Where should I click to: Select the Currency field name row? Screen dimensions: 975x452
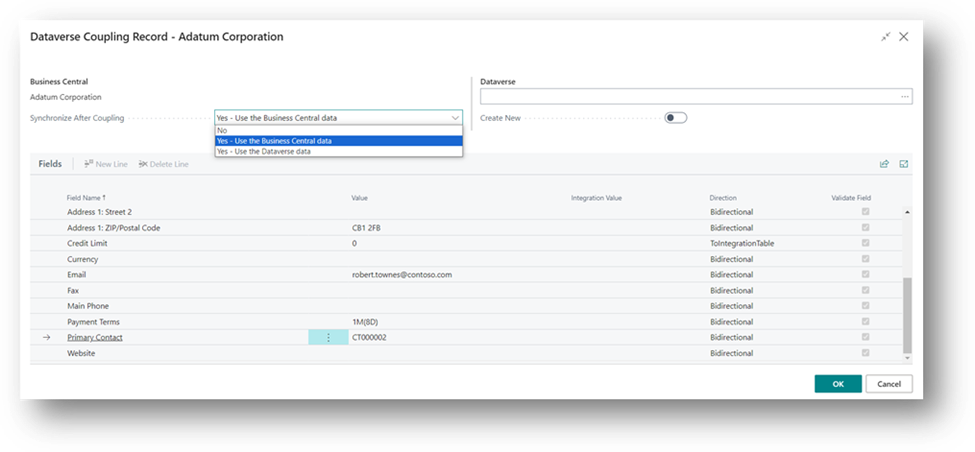[83, 259]
